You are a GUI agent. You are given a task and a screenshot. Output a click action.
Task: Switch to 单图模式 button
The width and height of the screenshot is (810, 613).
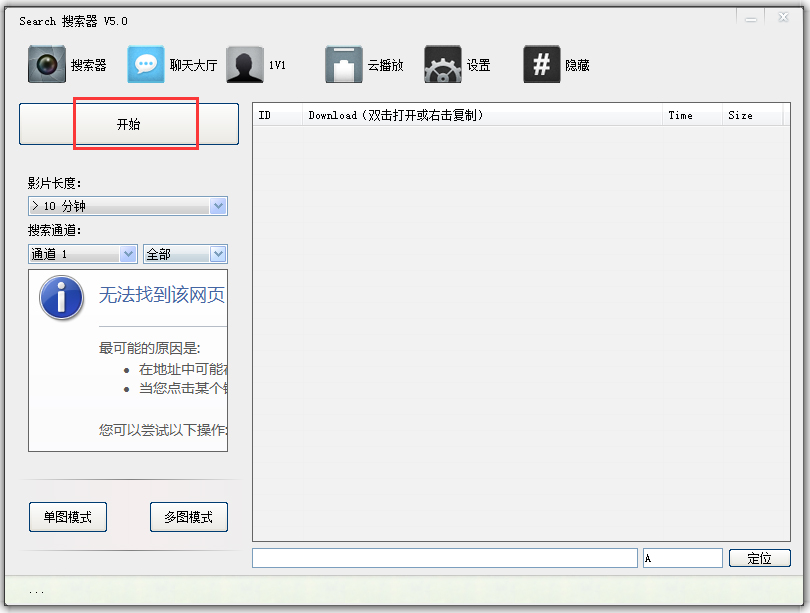pos(68,517)
